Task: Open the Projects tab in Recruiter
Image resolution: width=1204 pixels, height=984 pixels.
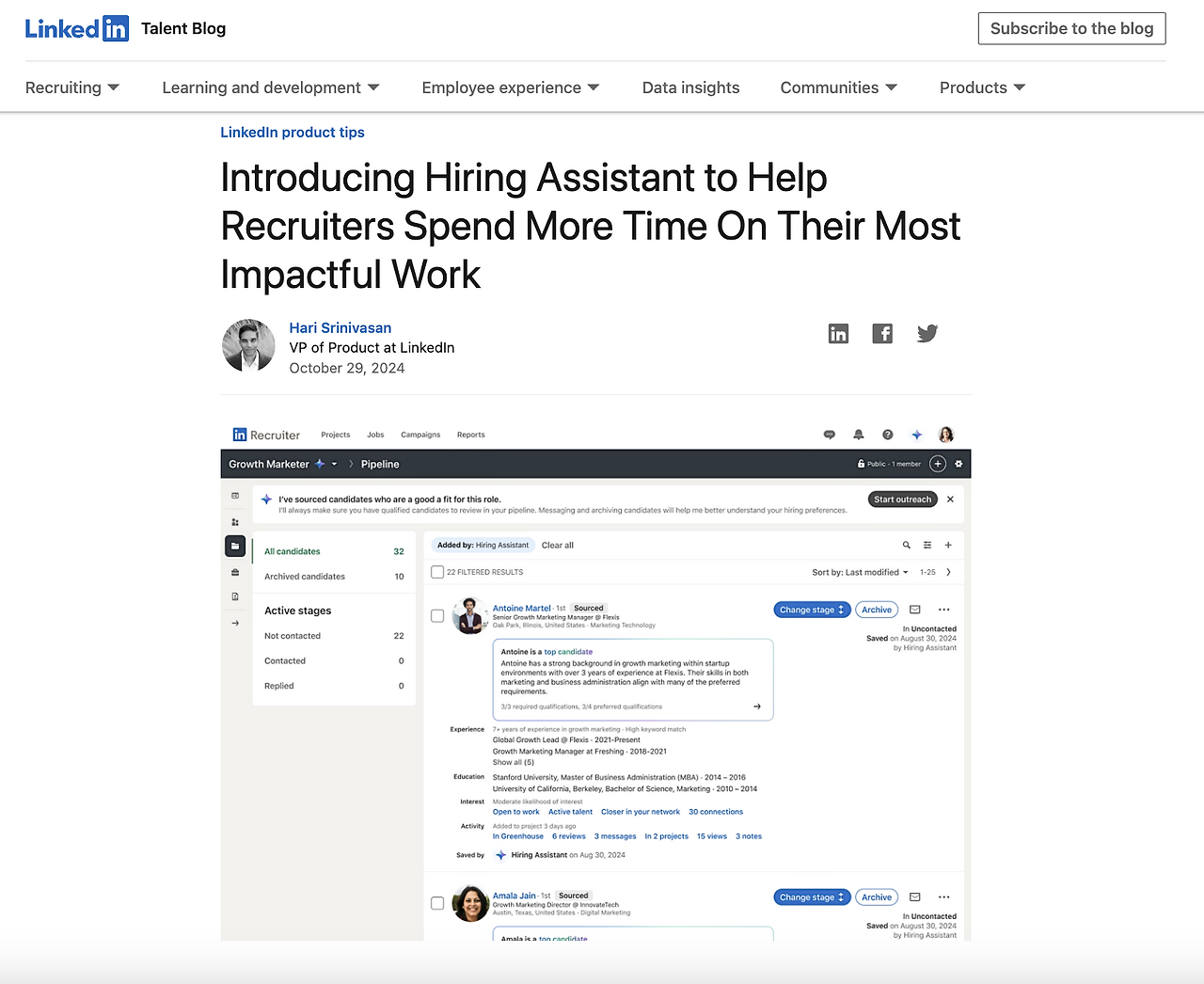Action: pos(336,435)
